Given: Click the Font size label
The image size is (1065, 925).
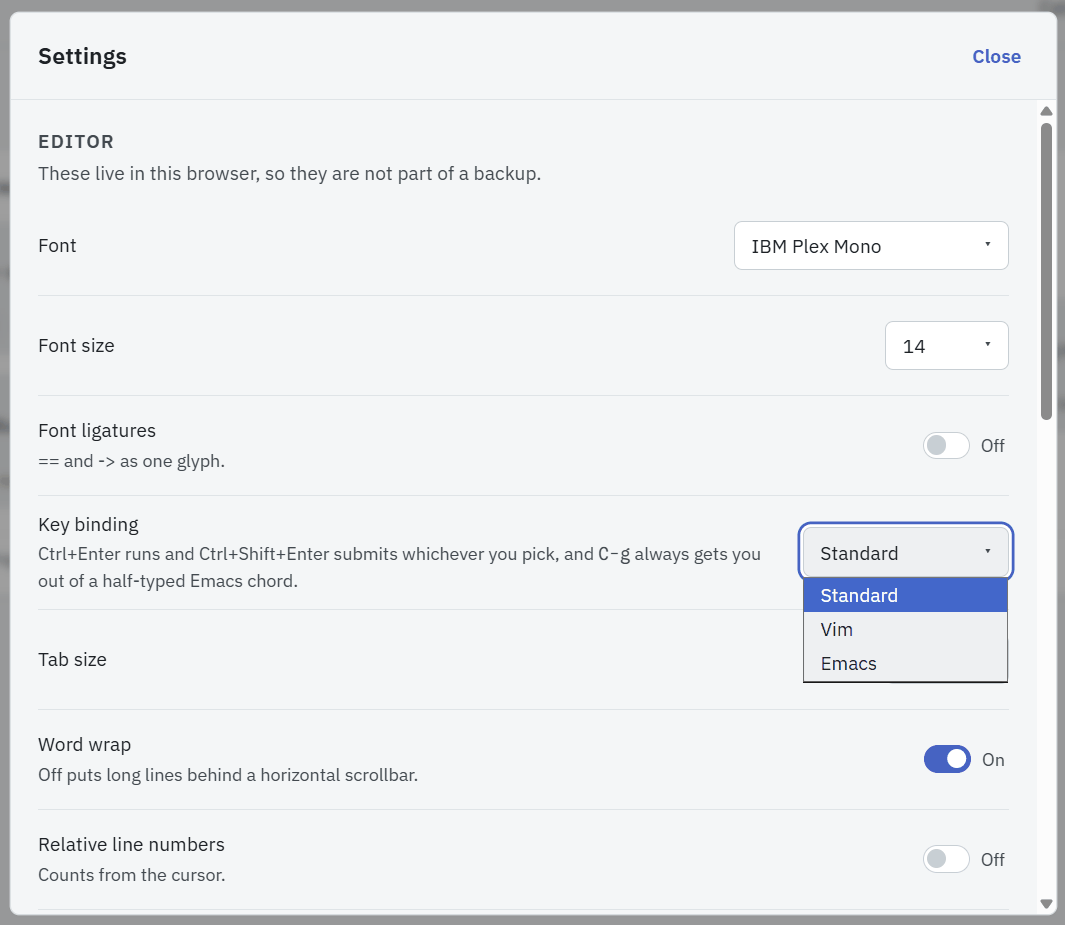Looking at the screenshot, I should tap(76, 346).
